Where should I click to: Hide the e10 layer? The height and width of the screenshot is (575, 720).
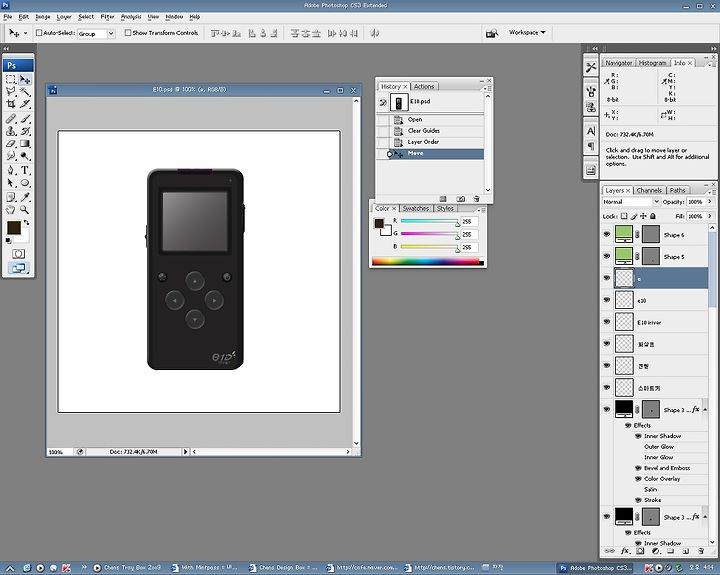point(607,300)
